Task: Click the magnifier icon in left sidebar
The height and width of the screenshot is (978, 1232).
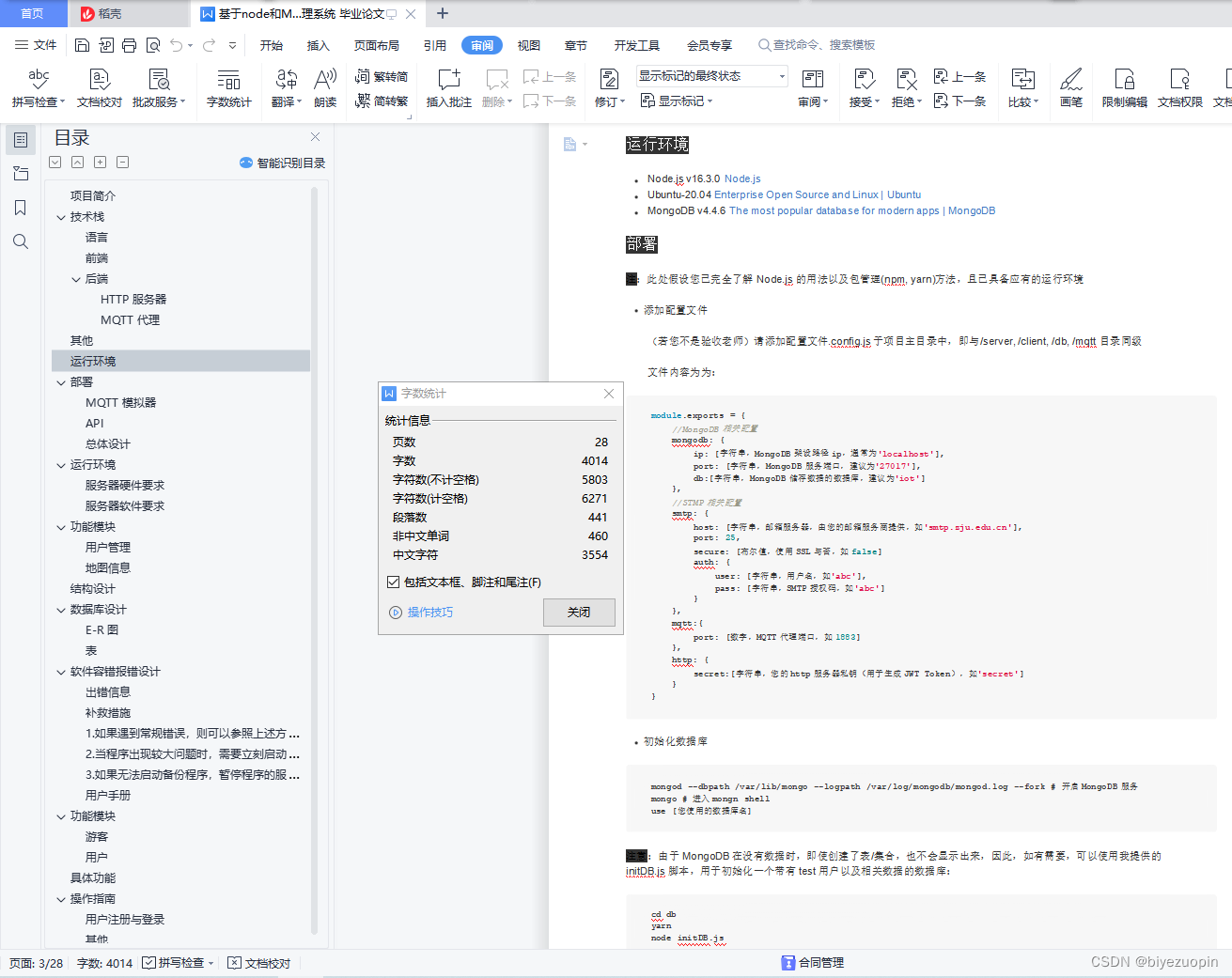Action: 21,241
